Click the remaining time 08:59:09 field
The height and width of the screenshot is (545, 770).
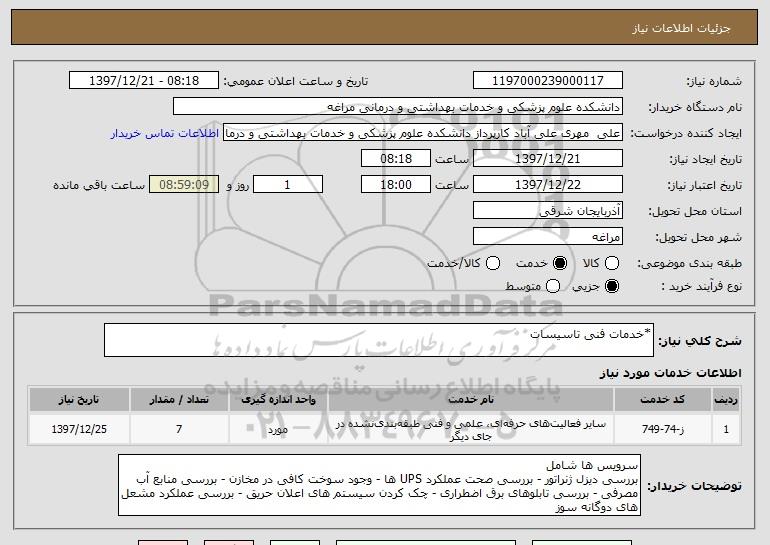[x=184, y=185]
